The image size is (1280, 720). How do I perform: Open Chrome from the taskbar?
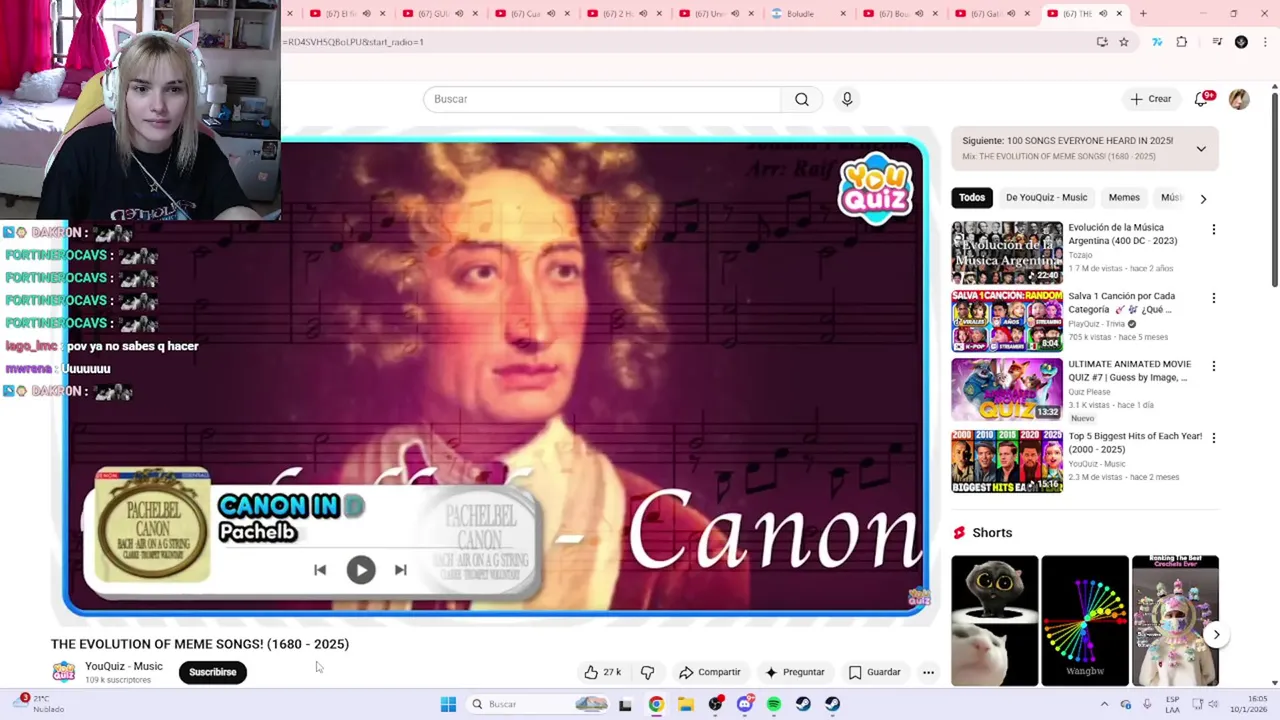(x=656, y=704)
